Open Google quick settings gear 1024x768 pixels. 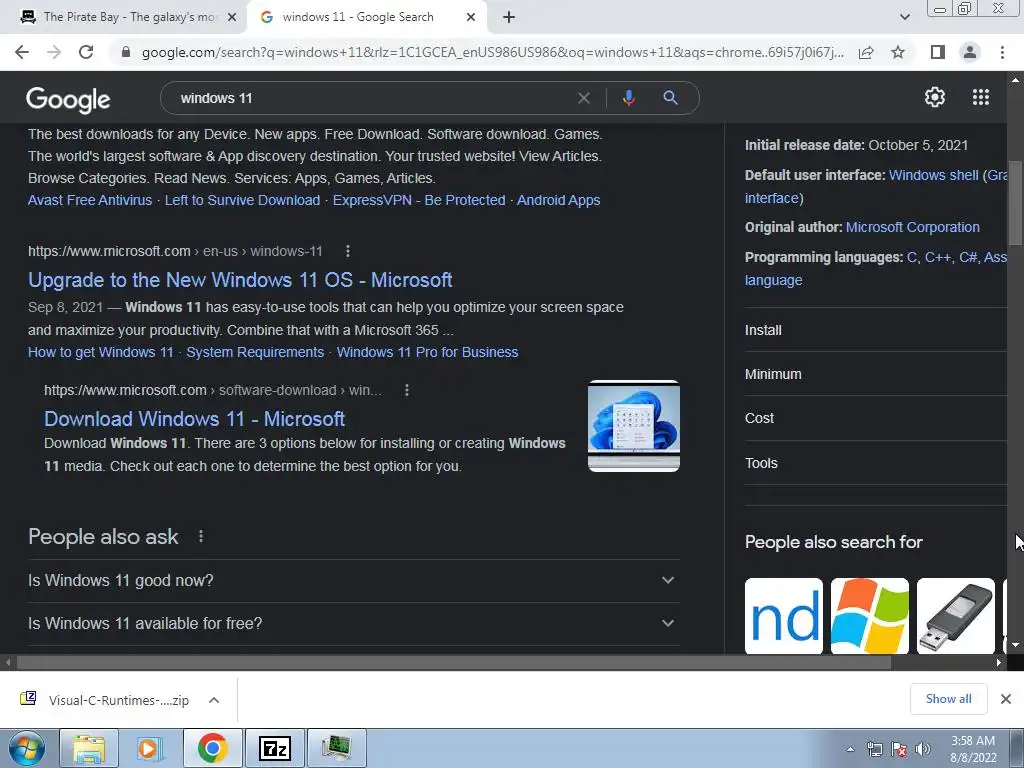coord(935,97)
